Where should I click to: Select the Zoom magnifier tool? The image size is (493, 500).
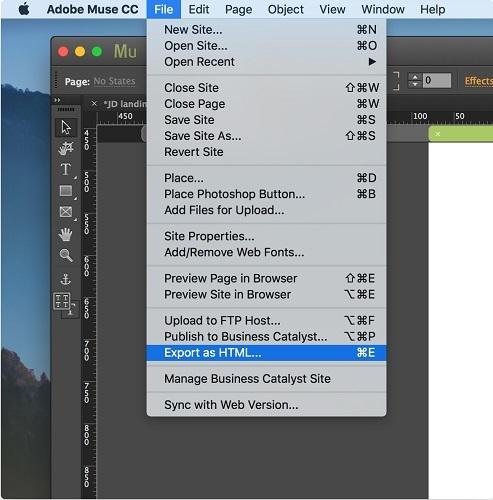click(x=66, y=255)
